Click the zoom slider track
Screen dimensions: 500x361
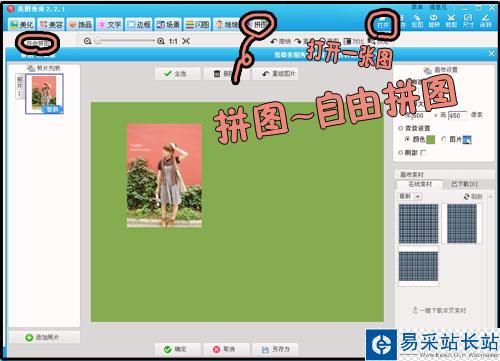[125, 41]
